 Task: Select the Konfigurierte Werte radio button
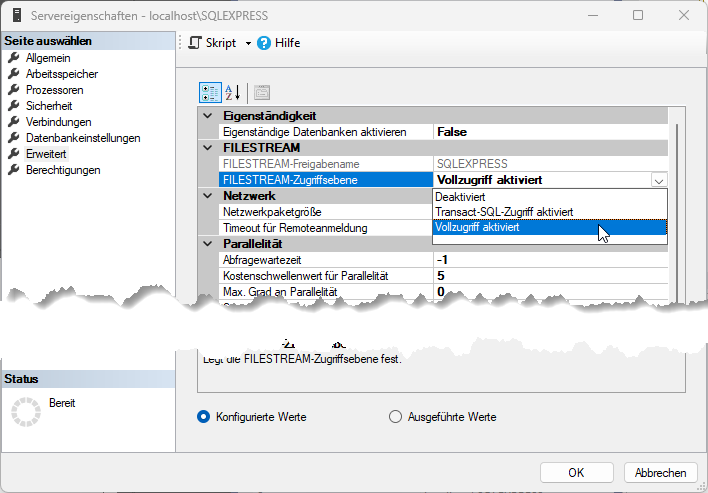pos(204,417)
